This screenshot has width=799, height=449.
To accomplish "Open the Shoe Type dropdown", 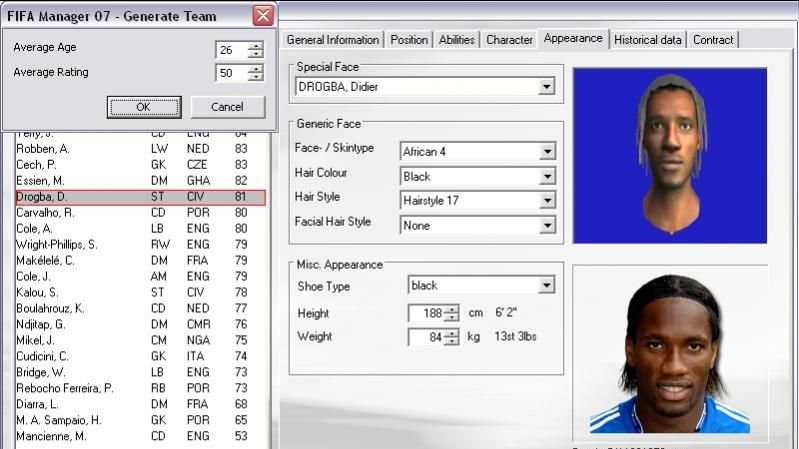I will (546, 285).
